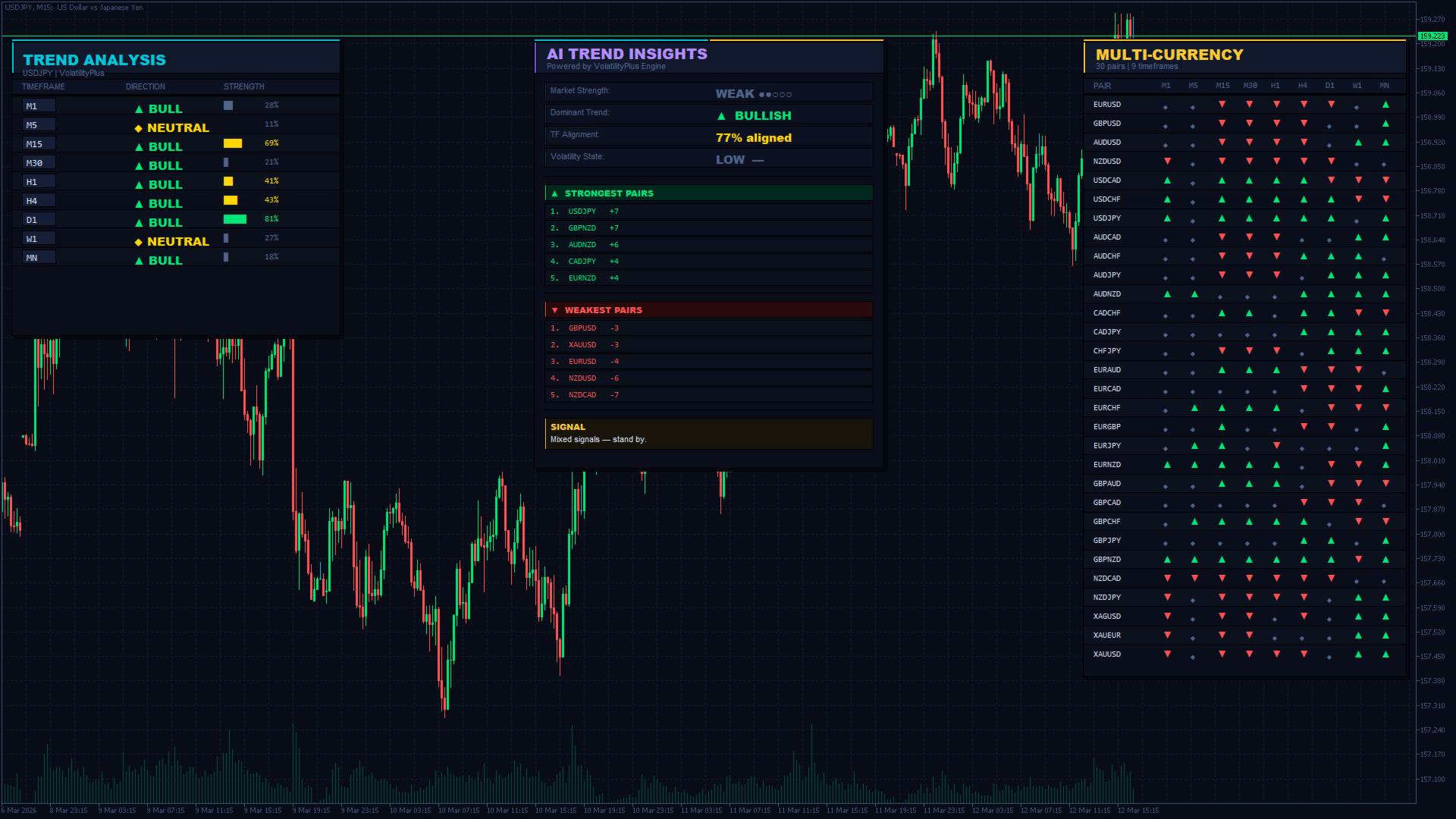The width and height of the screenshot is (1456, 819).
Task: Click EURUSD M15 red down arrow
Action: pos(1222,105)
